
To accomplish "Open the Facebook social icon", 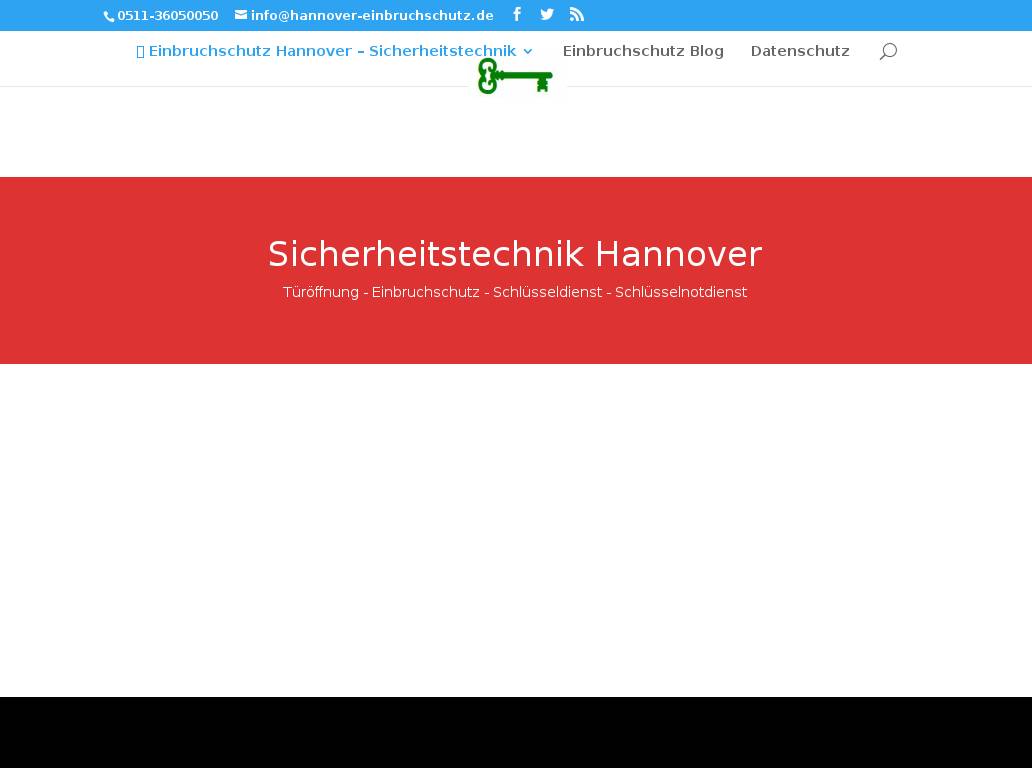I will pyautogui.click(x=517, y=14).
